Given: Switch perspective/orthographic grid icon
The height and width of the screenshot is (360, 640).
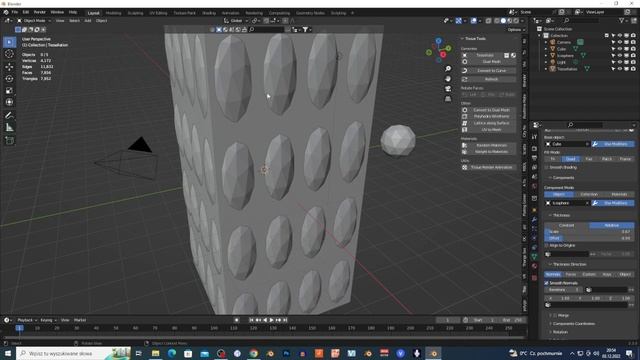Looking at the screenshot, I should pos(448,98).
